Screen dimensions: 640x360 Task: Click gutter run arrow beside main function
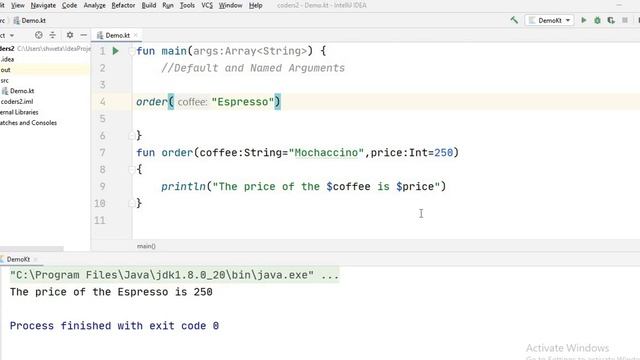coord(116,51)
